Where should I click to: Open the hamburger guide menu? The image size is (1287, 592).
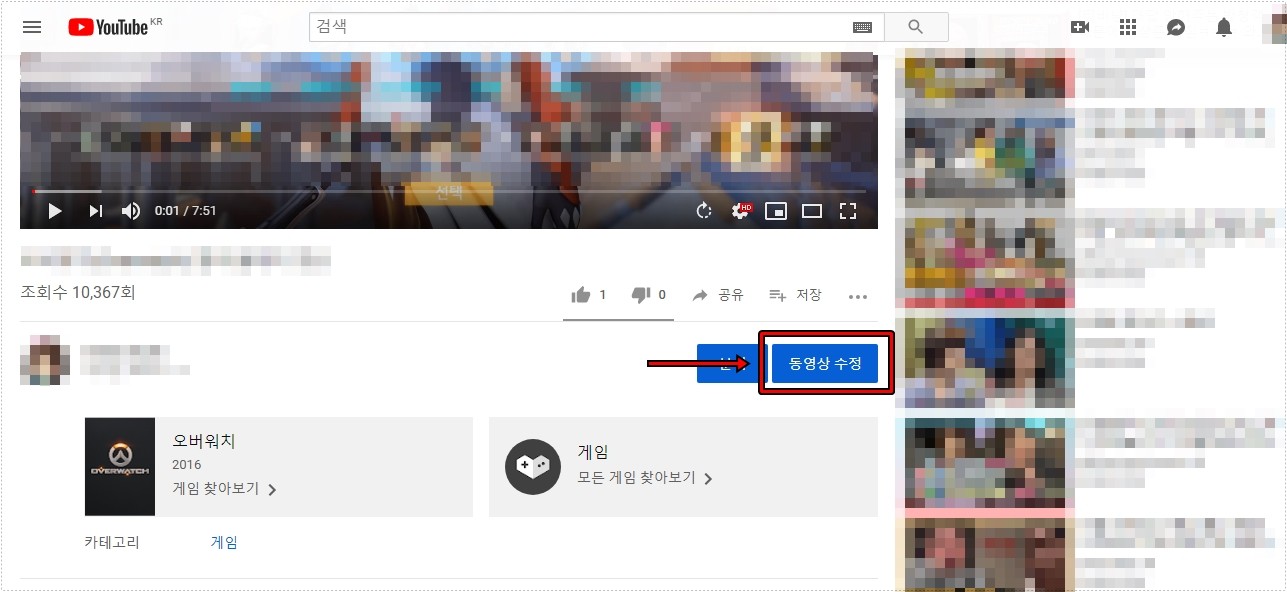pos(32,27)
